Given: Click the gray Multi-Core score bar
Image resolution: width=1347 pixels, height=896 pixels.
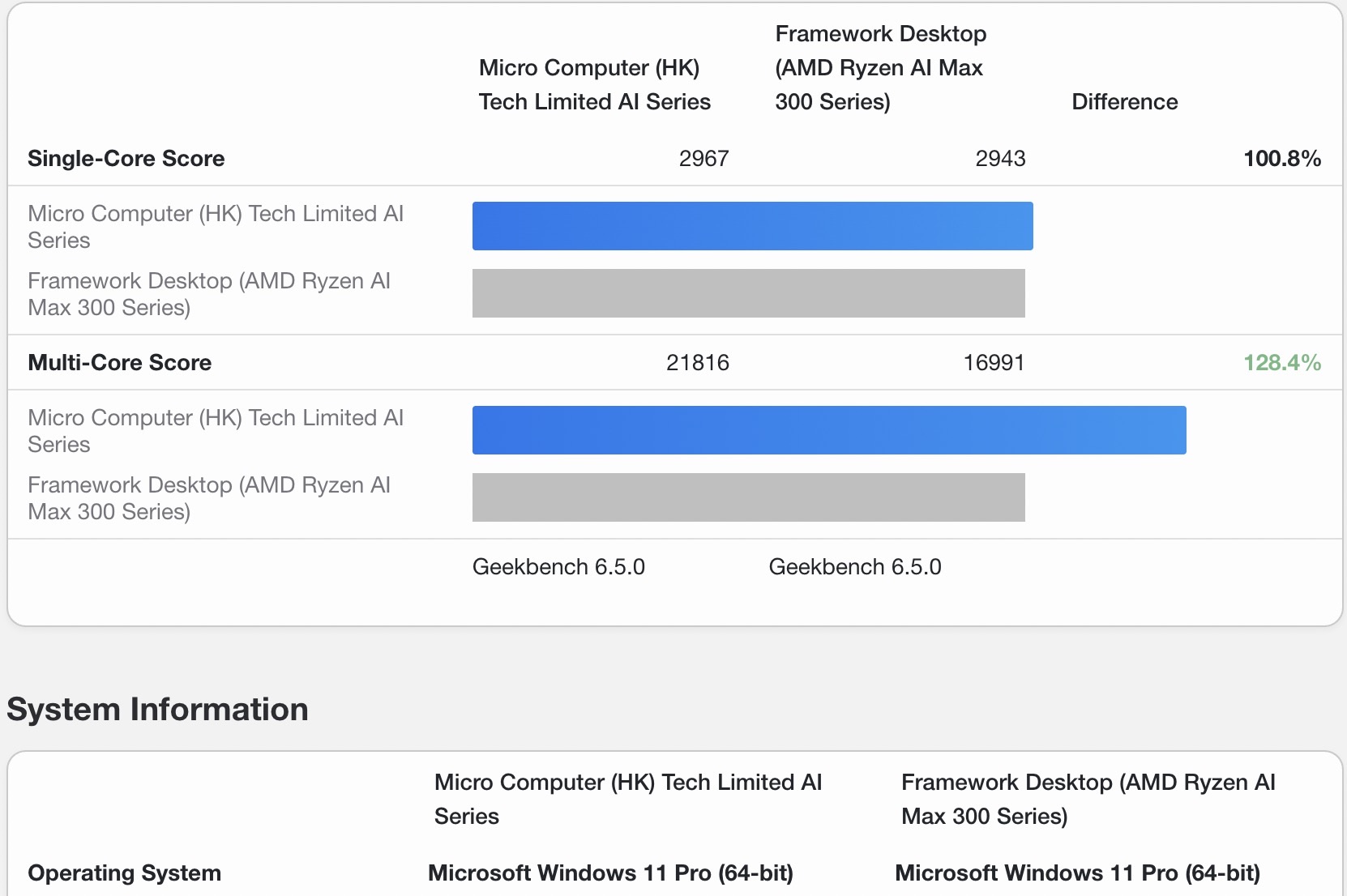Looking at the screenshot, I should click(748, 497).
